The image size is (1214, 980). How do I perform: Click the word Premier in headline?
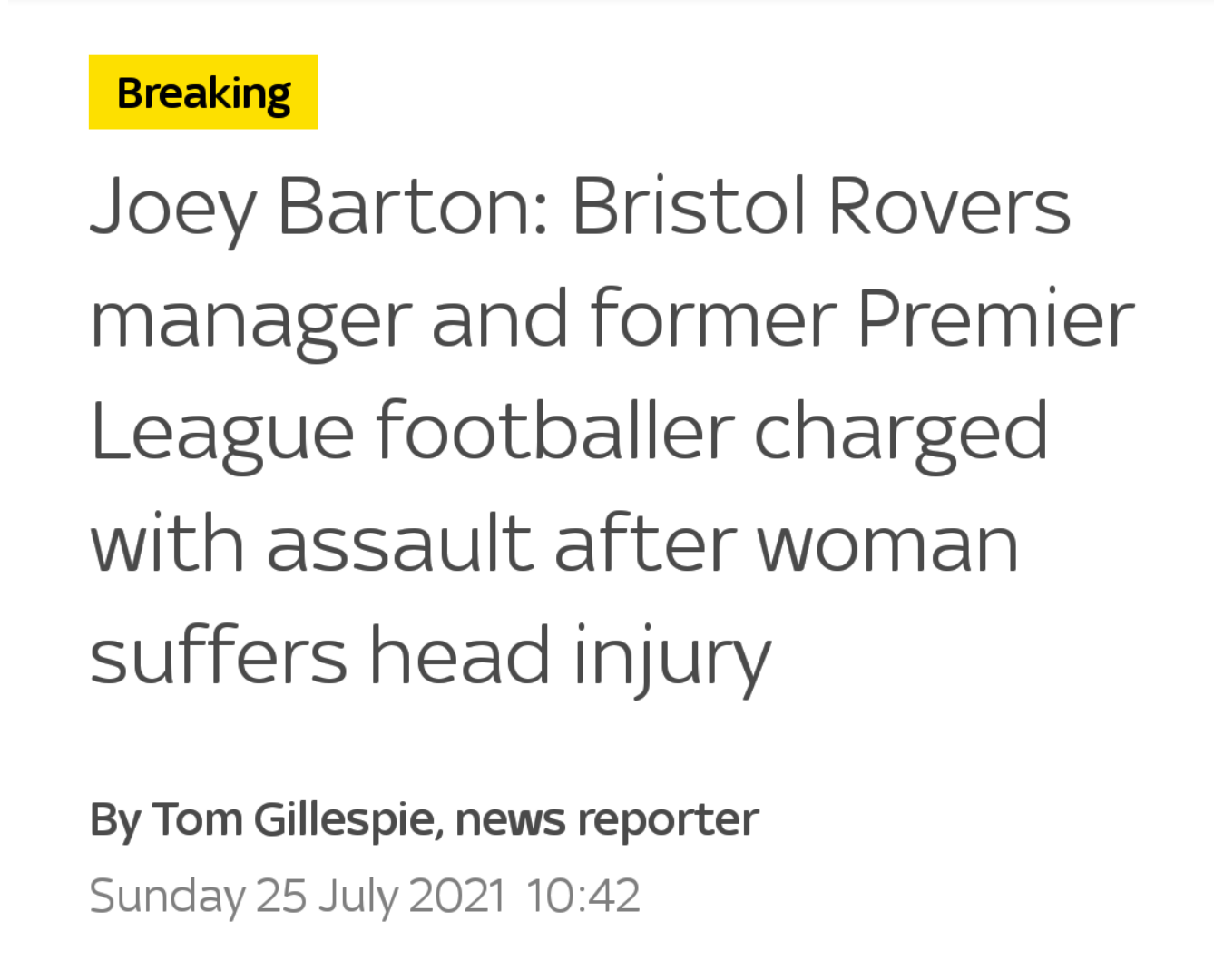coord(996,318)
